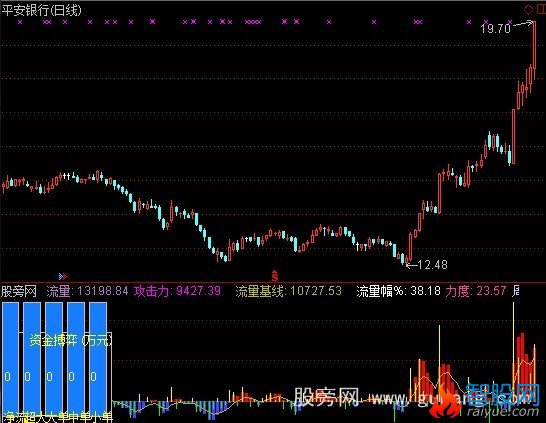Click the red square window icon
Image resolution: width=546 pixels, height=423 pixels.
click(542, 10)
